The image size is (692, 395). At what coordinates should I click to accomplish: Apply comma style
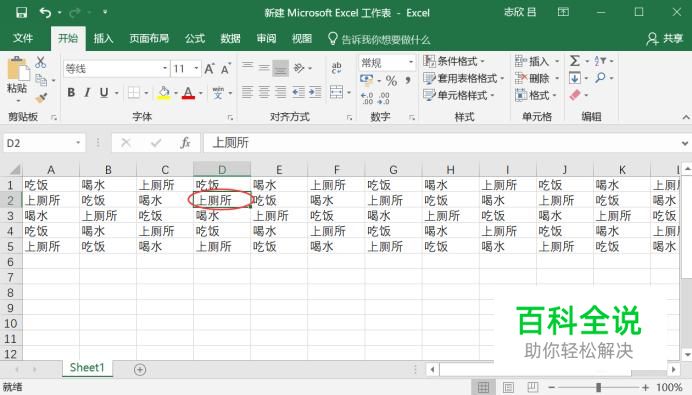[408, 80]
